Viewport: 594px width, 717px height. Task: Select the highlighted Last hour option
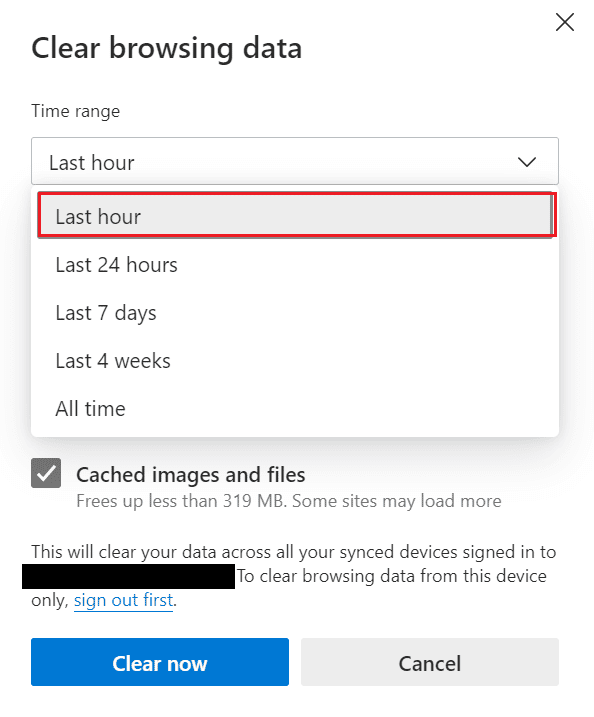tap(297, 215)
